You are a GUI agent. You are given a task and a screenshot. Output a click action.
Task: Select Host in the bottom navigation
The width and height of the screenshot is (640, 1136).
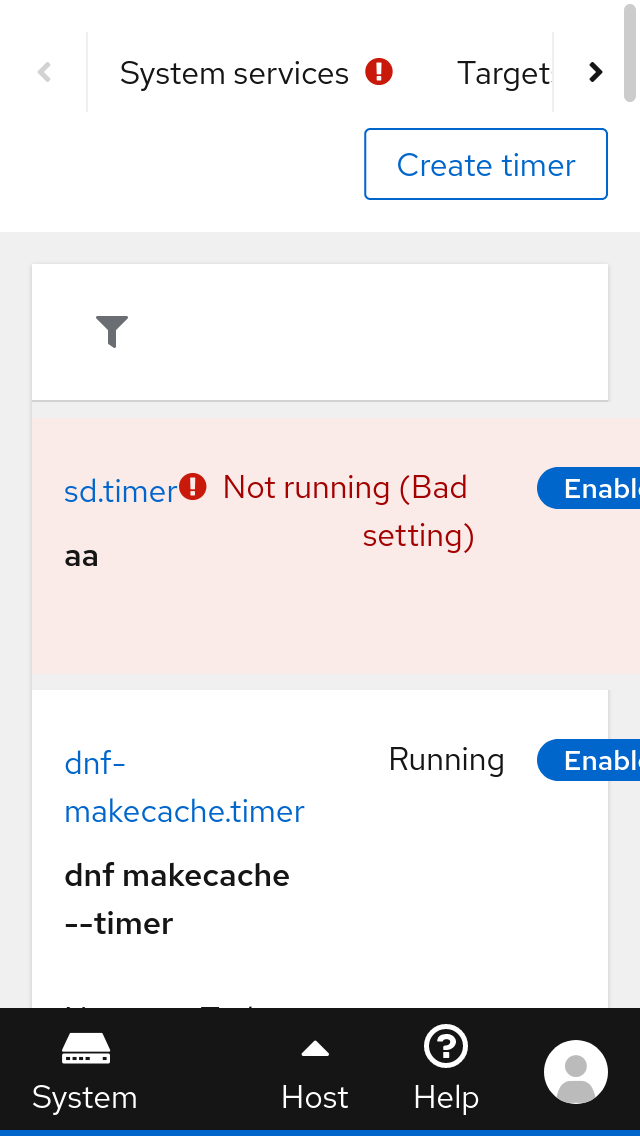[x=314, y=1096]
